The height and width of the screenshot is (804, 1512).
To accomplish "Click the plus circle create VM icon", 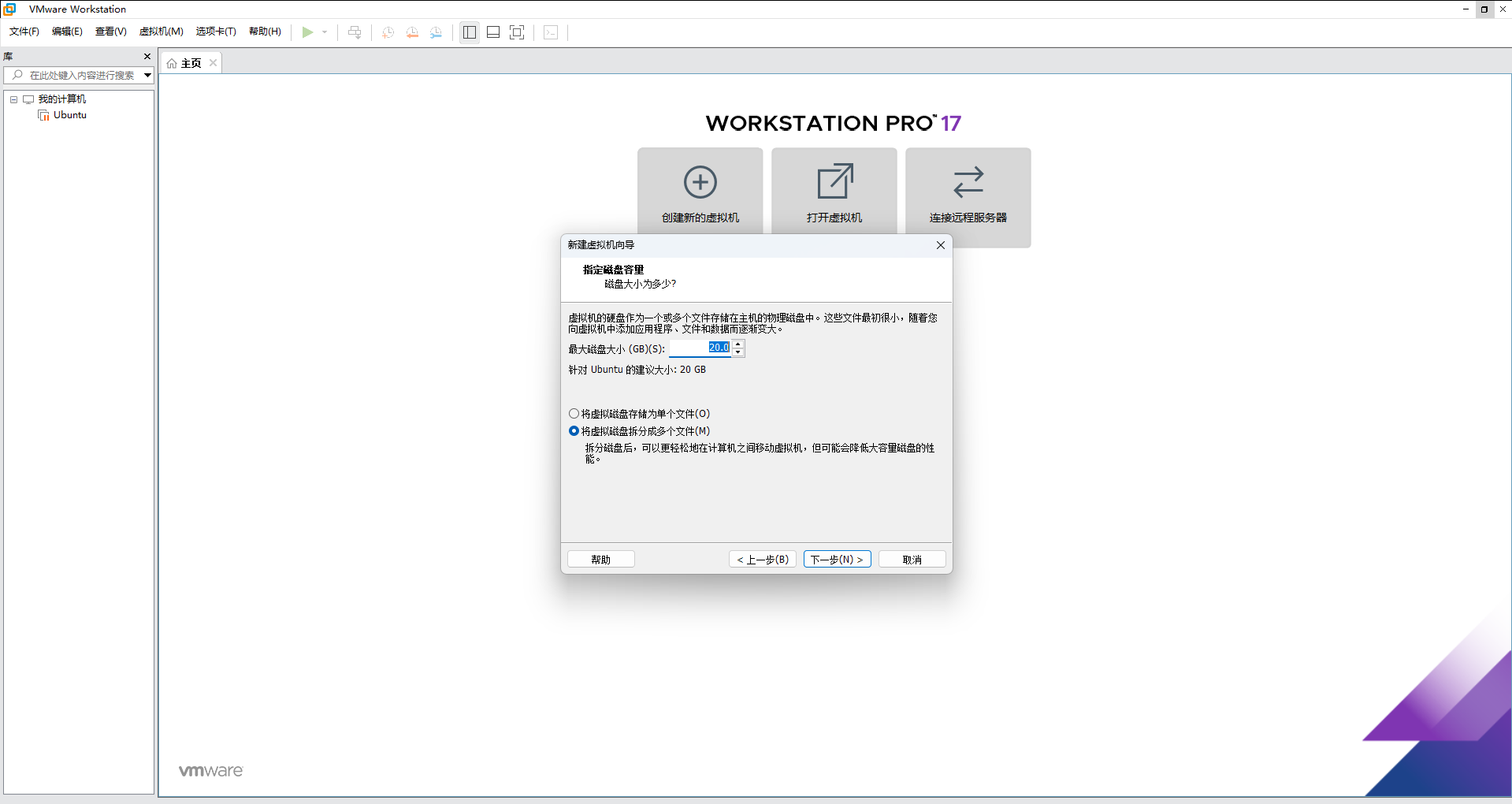I will pyautogui.click(x=700, y=182).
